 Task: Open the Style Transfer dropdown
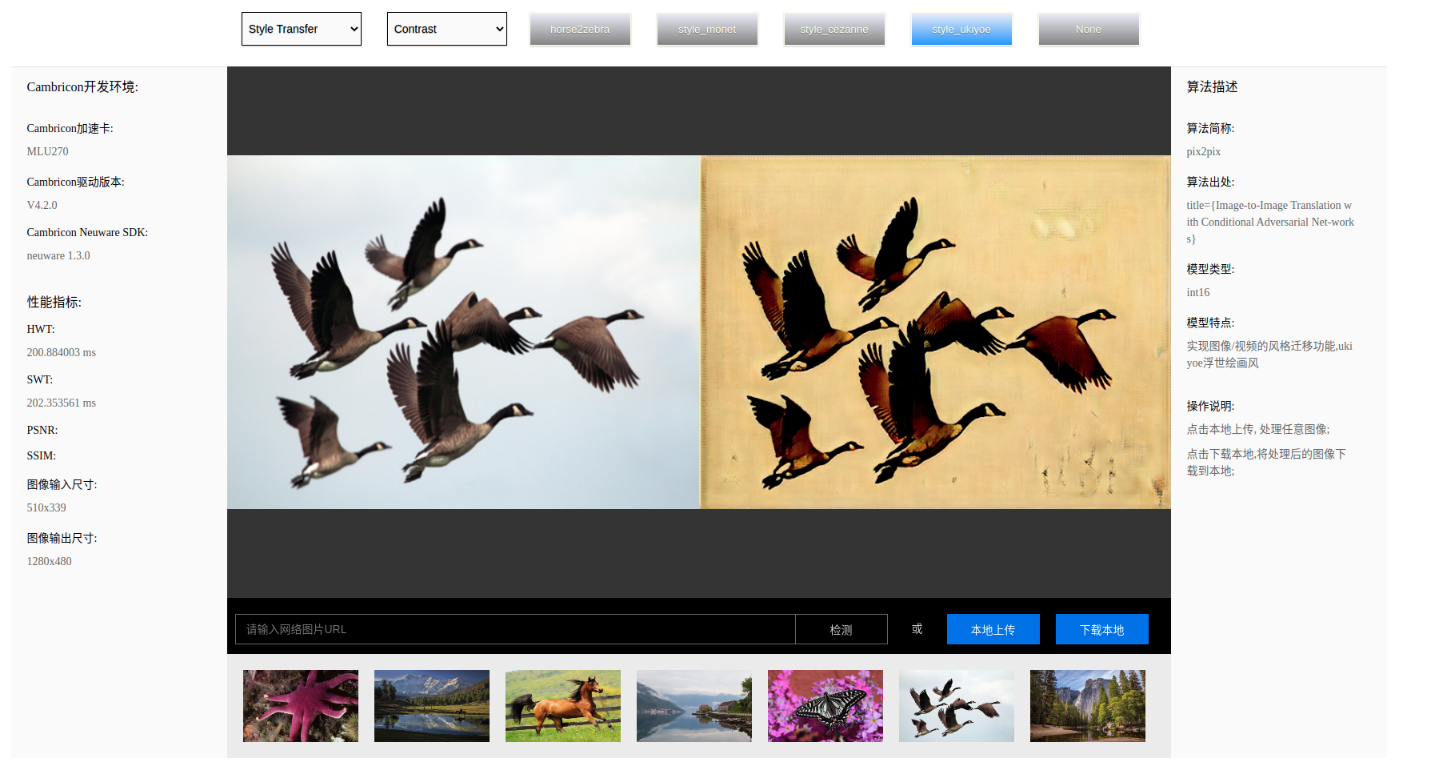click(x=301, y=29)
